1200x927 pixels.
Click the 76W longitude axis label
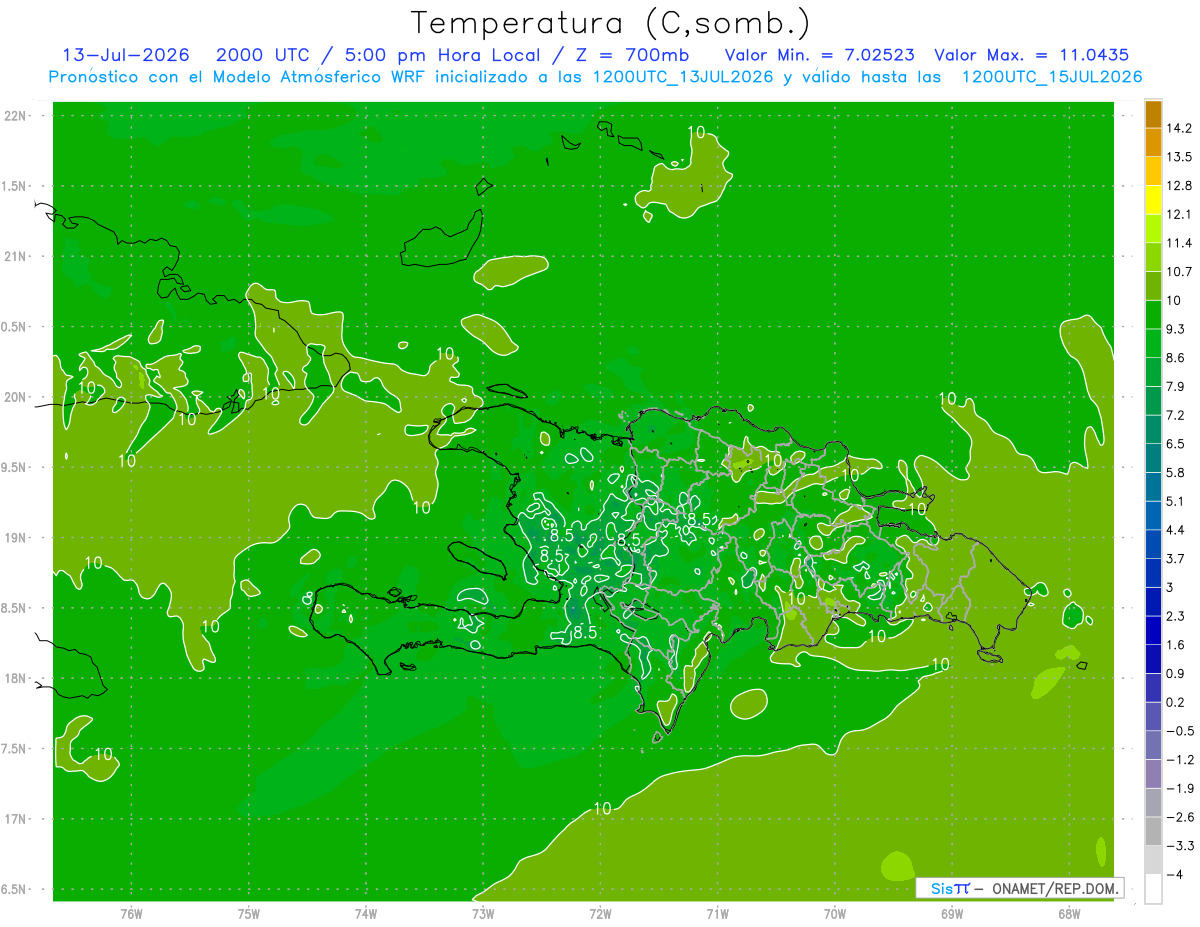point(131,914)
